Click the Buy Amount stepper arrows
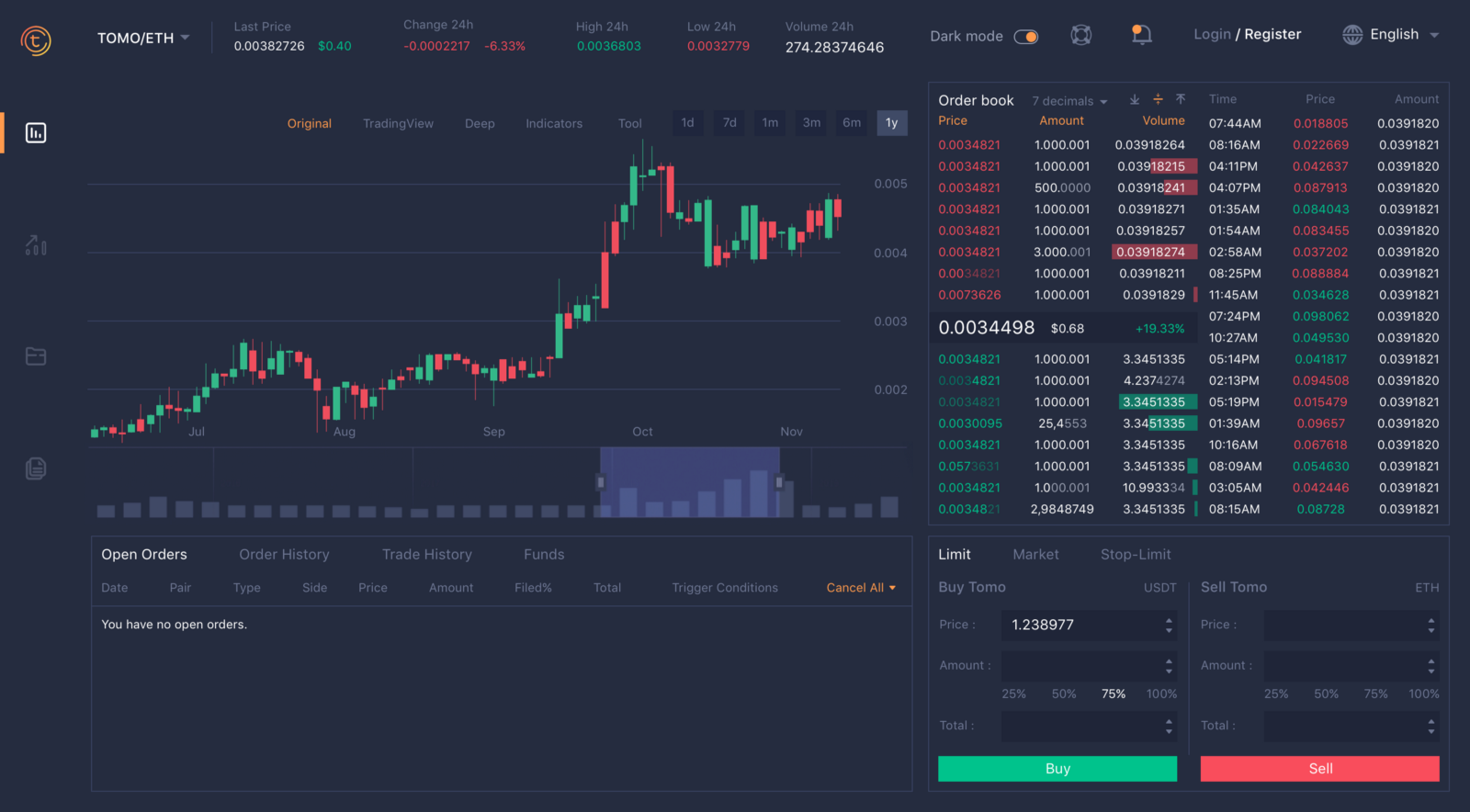 click(1169, 666)
